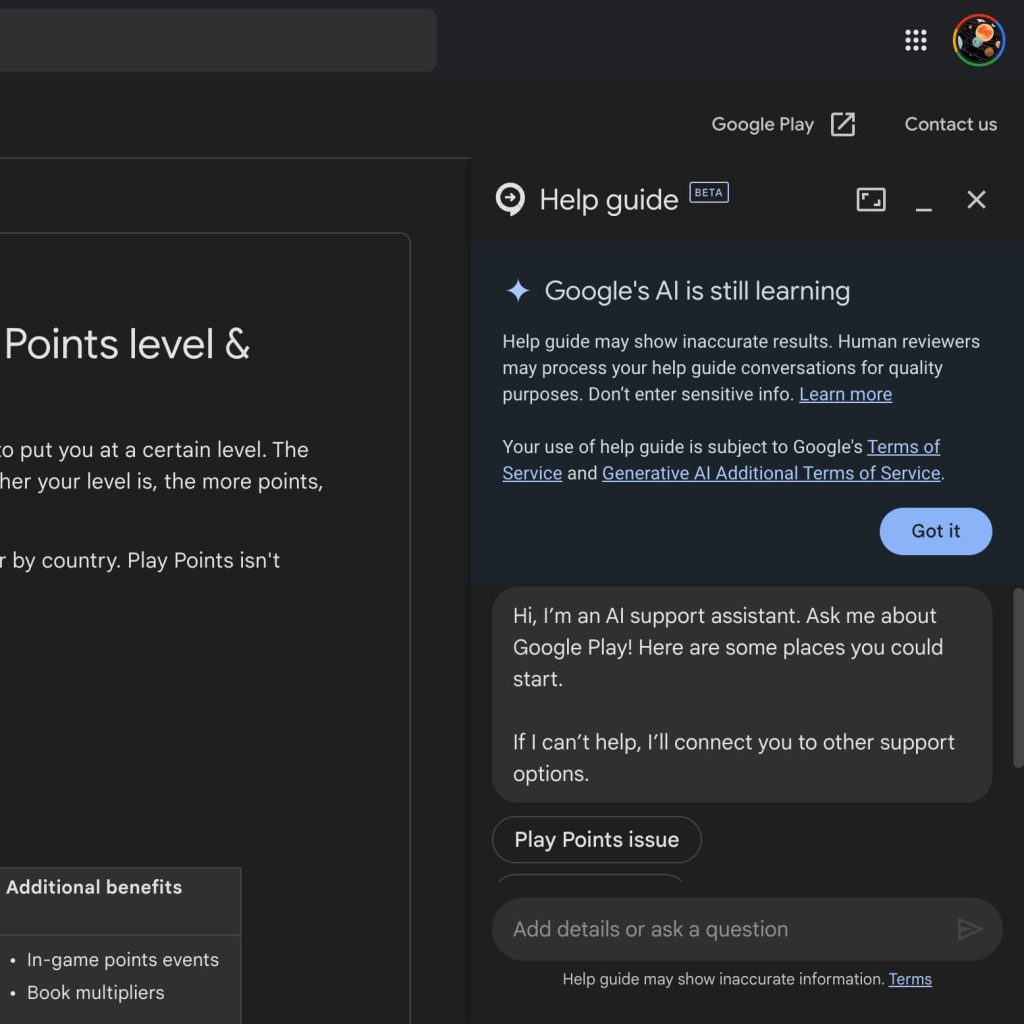Close the Help guide panel

976,200
